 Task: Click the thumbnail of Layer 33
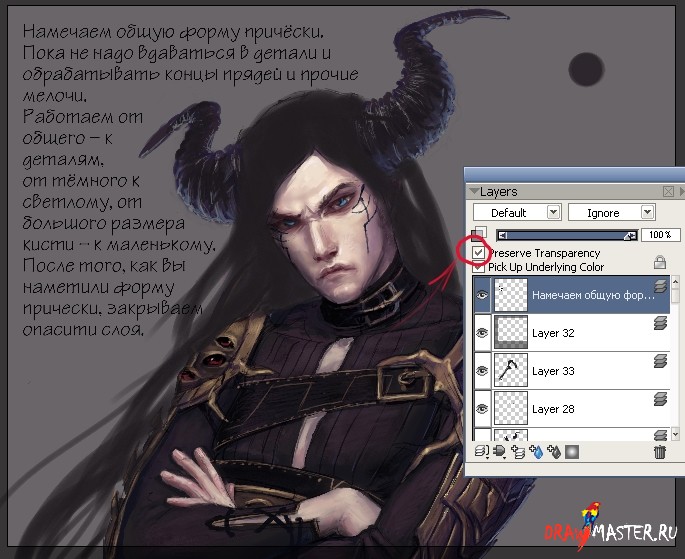[511, 370]
